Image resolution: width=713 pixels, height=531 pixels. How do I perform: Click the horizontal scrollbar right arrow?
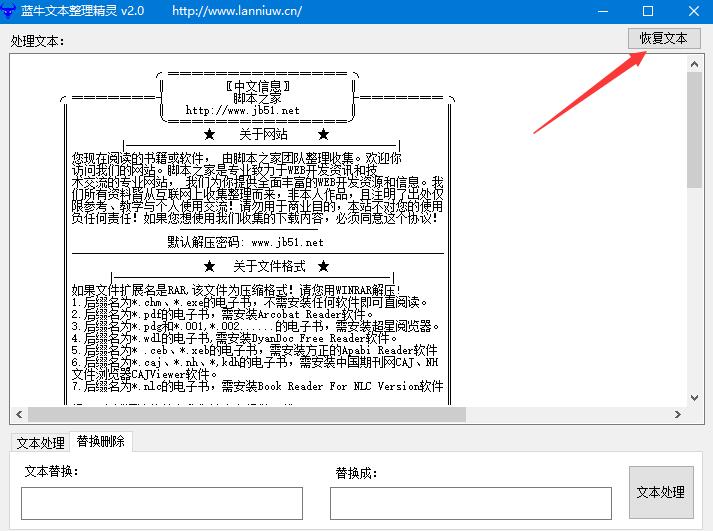(678, 414)
